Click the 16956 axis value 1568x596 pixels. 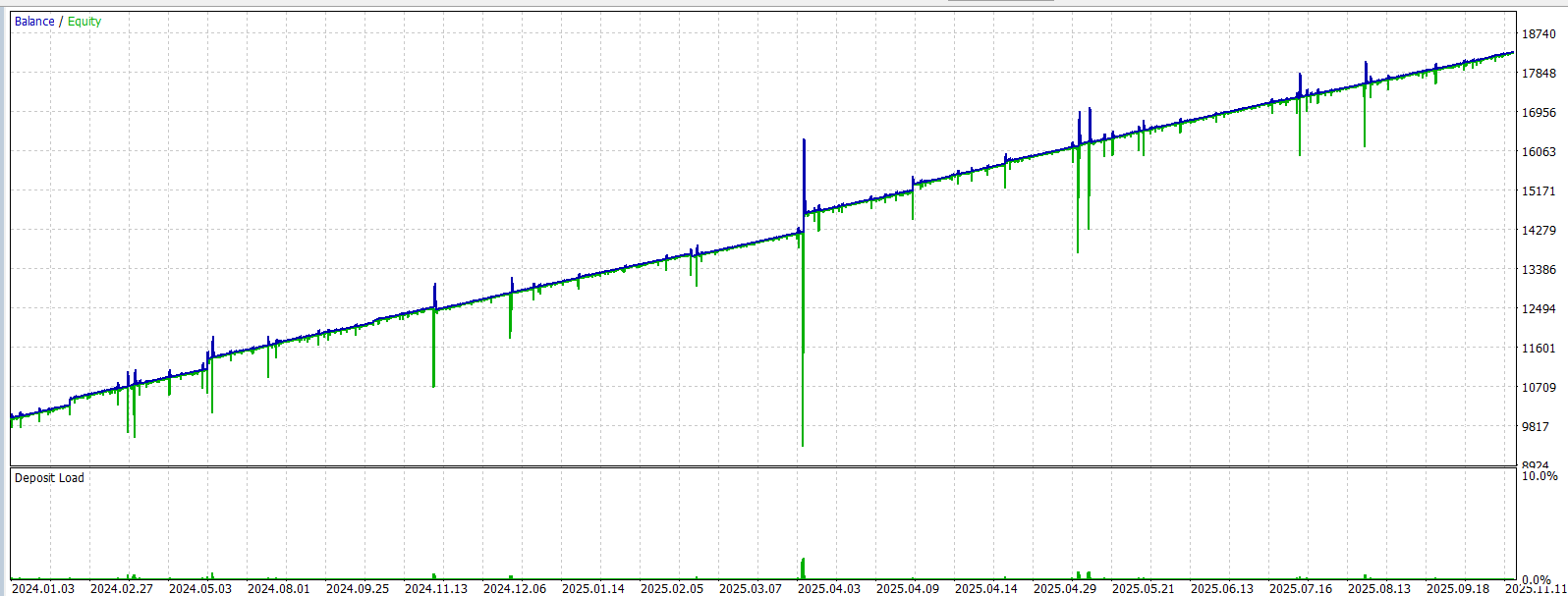[x=1539, y=113]
